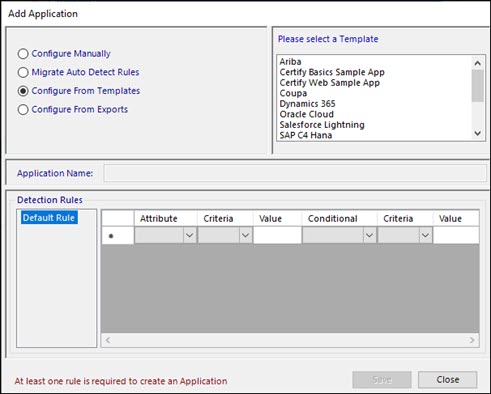Click the Conditional column header
This screenshot has width=491, height=394.
(x=339, y=219)
